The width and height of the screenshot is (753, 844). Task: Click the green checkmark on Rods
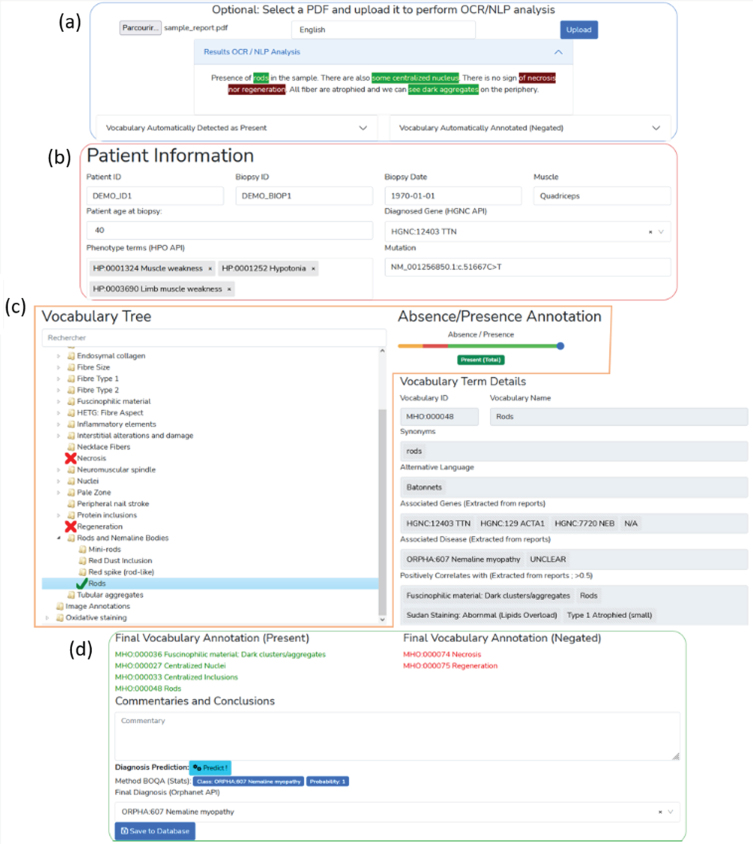click(82, 583)
